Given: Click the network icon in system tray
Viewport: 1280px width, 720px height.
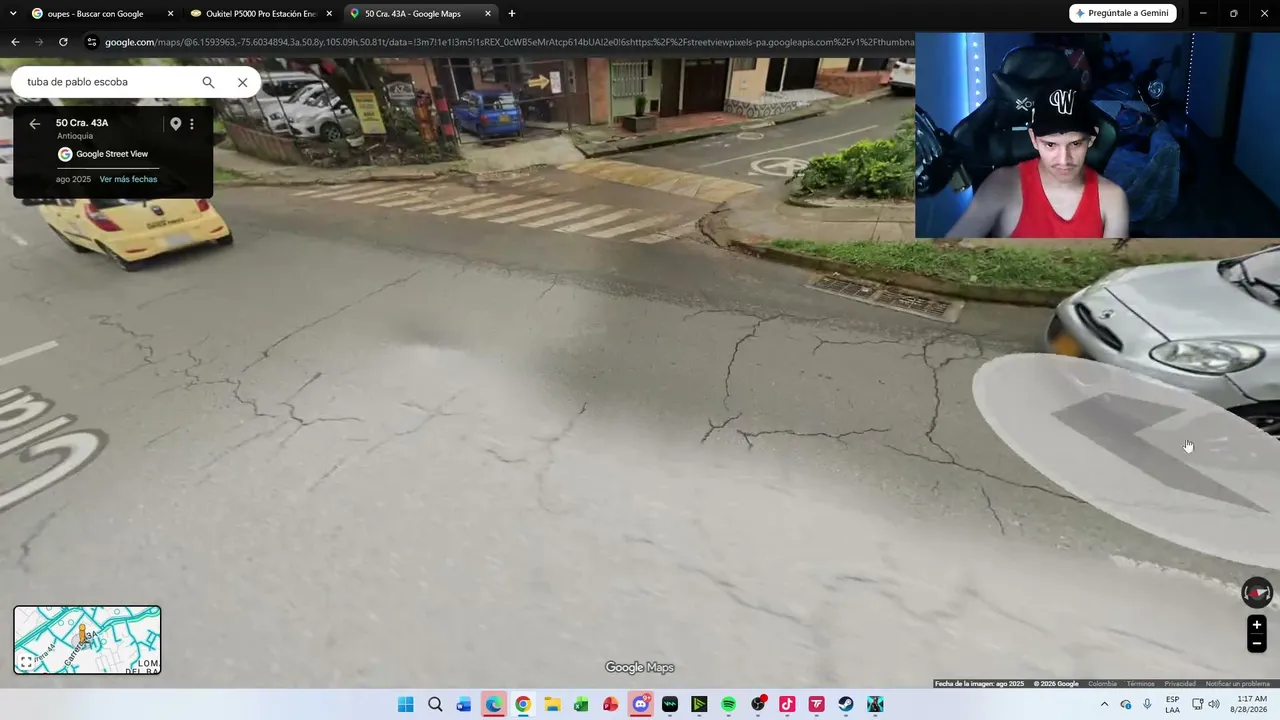Looking at the screenshot, I should point(1198,704).
